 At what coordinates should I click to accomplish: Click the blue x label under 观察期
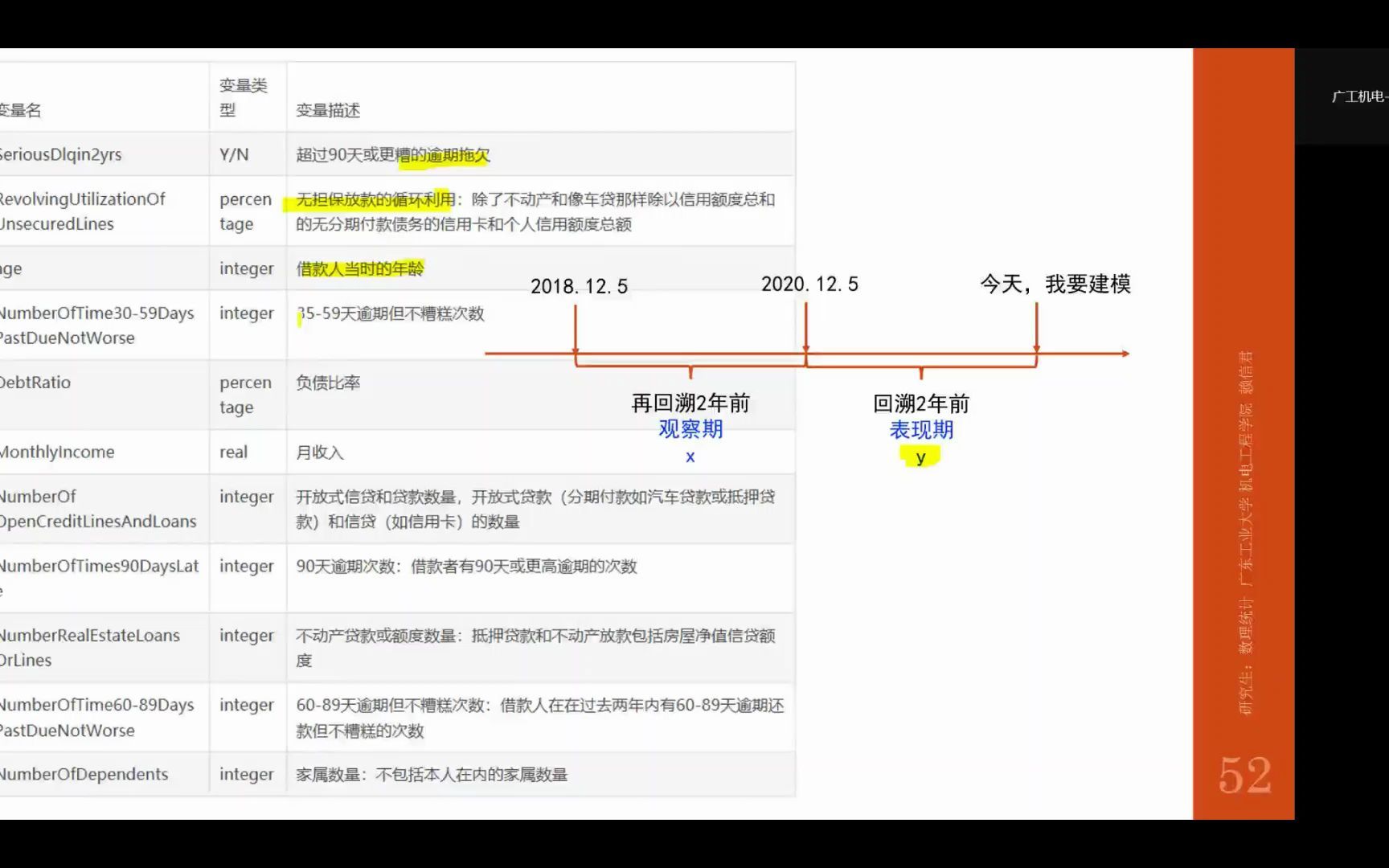pos(690,457)
